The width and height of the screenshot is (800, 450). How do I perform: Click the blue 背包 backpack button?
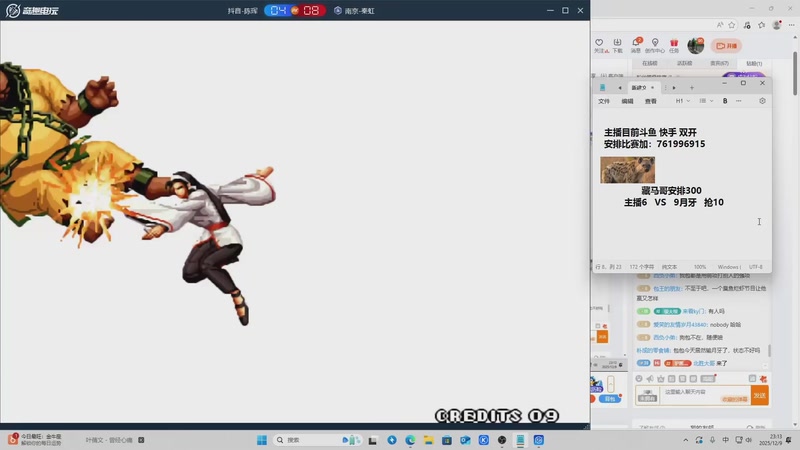610,398
